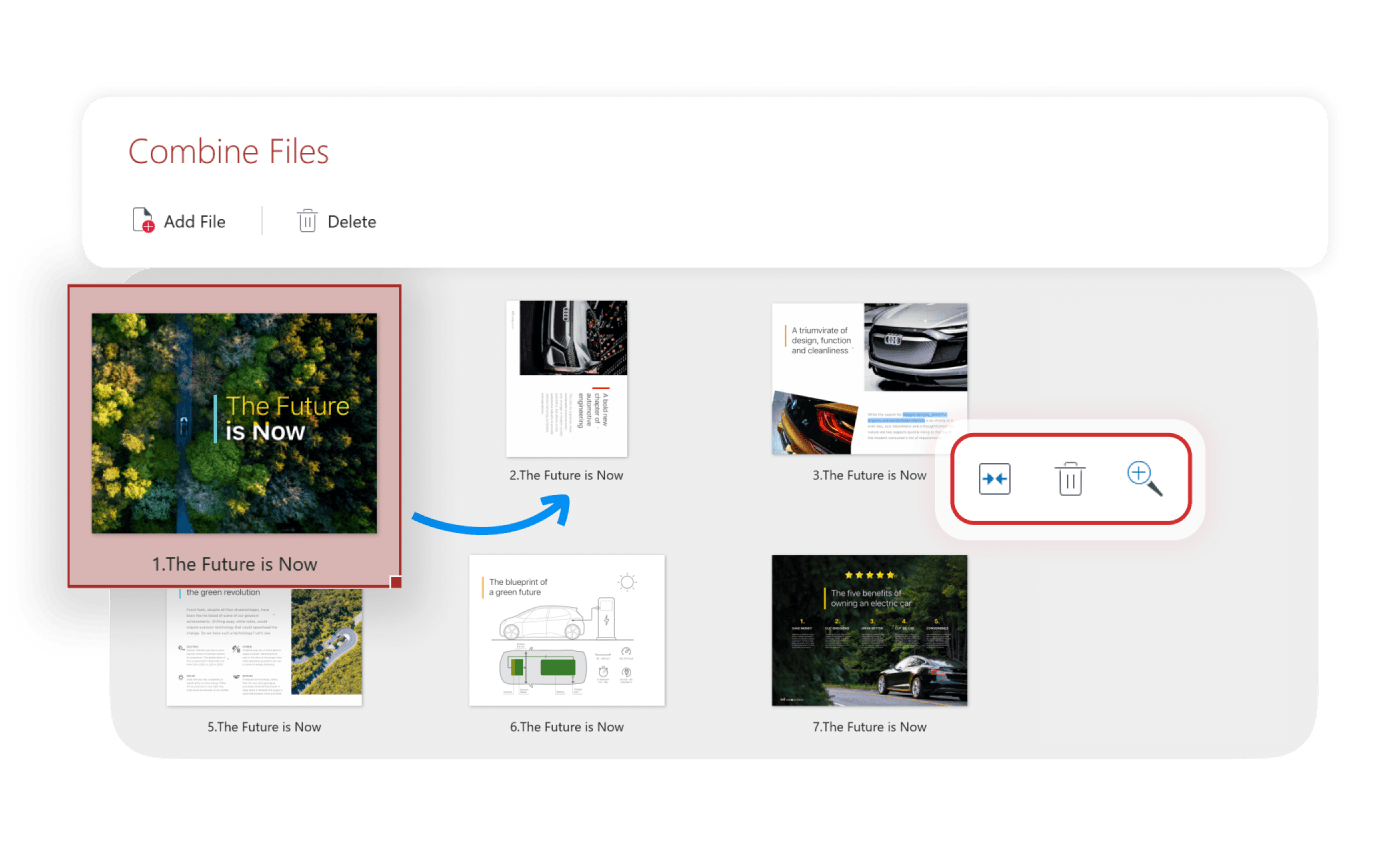Image resolution: width=1400 pixels, height=863 pixels.
Task: Click the combine arrows icon in floating toolbar
Action: click(x=995, y=479)
